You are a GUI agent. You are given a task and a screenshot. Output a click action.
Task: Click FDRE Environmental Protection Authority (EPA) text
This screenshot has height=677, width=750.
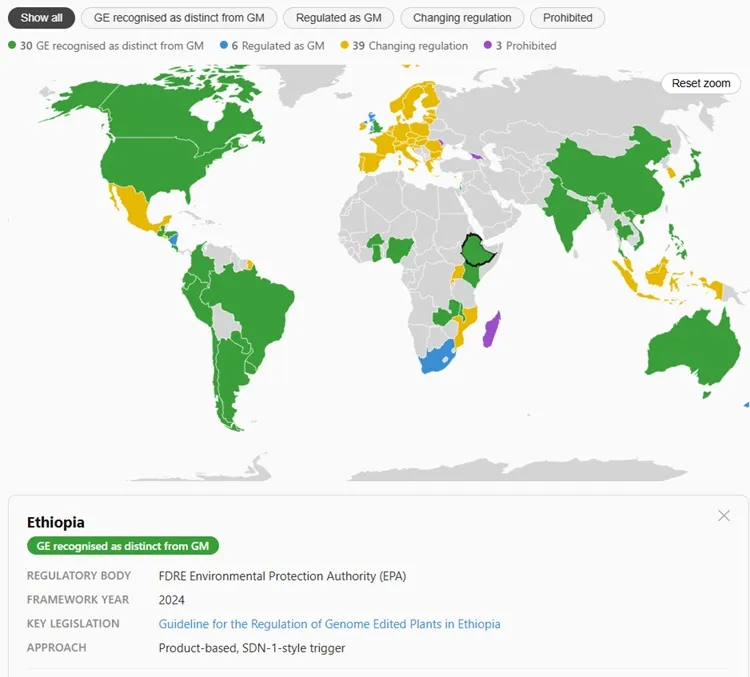[x=282, y=576]
